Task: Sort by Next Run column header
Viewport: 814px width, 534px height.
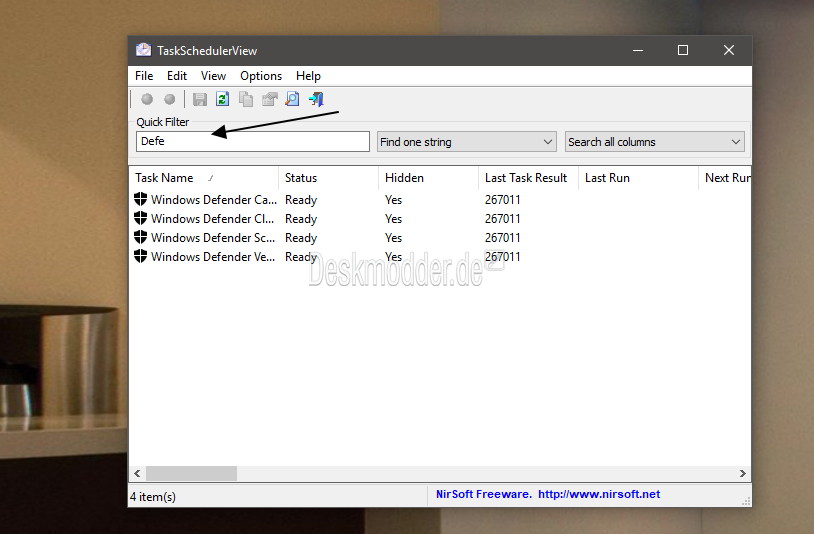Action: point(727,178)
